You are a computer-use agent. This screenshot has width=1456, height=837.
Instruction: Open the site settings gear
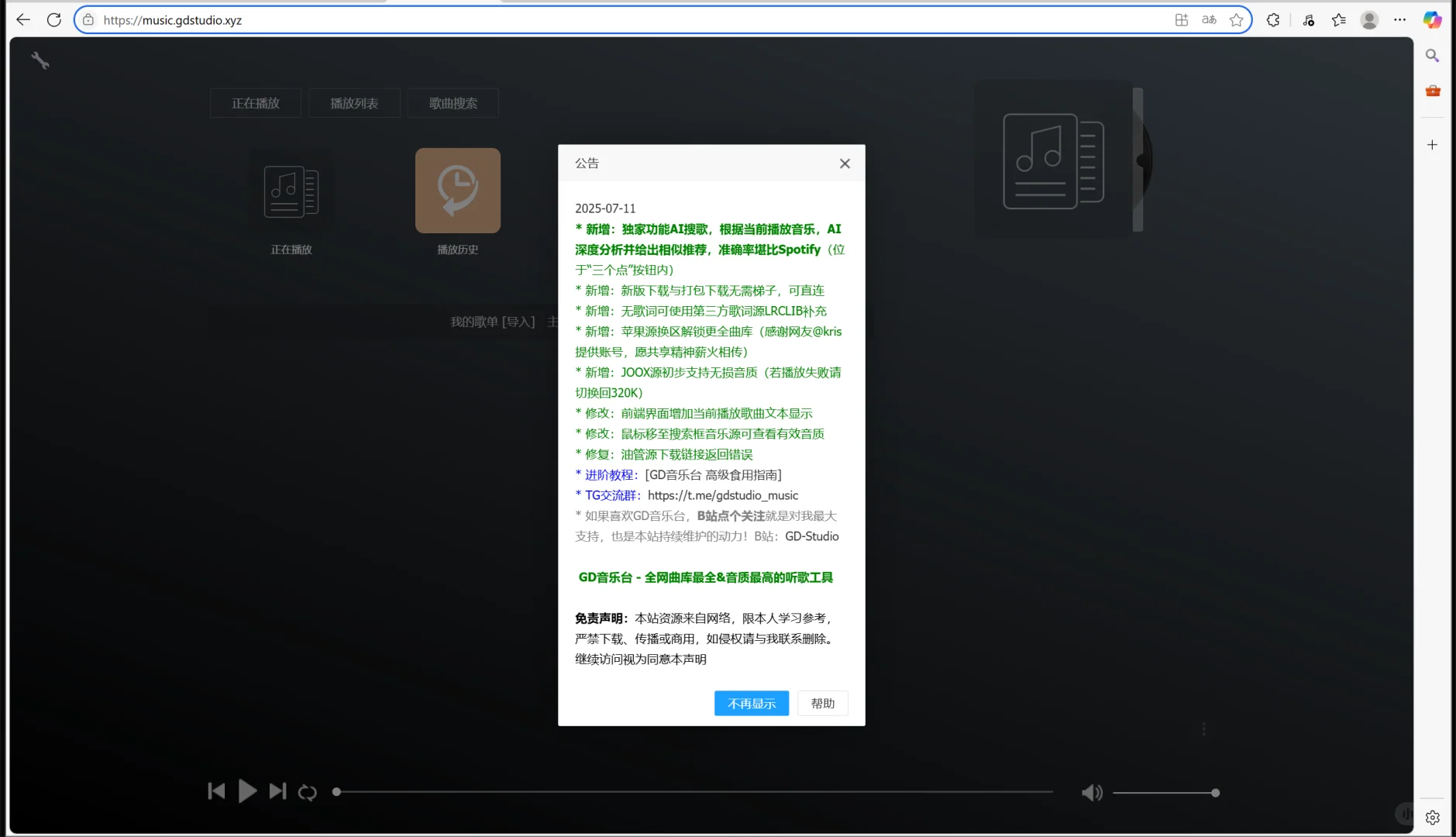(x=1432, y=816)
